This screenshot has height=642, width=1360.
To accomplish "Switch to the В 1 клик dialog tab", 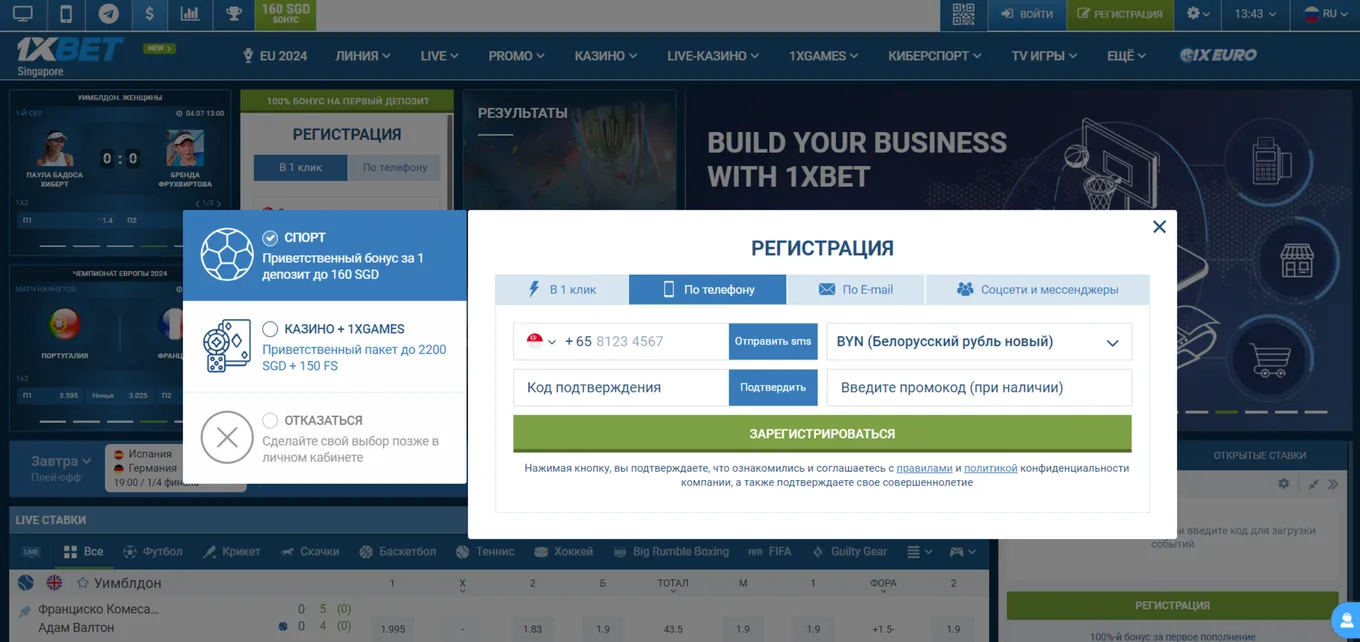I will point(562,289).
